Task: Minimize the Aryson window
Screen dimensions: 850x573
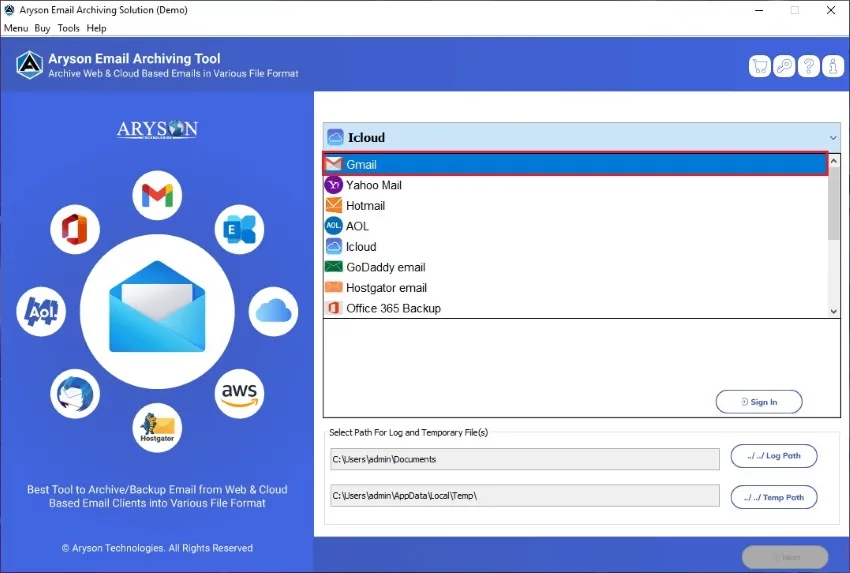Action: point(759,10)
